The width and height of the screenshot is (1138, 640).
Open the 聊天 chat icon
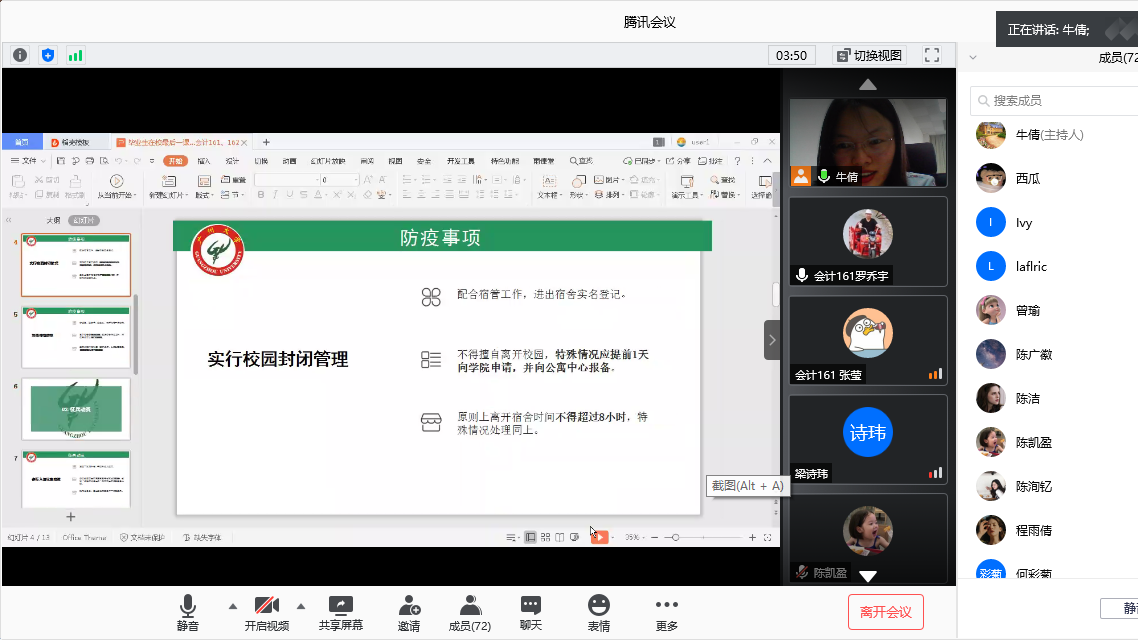pos(530,612)
